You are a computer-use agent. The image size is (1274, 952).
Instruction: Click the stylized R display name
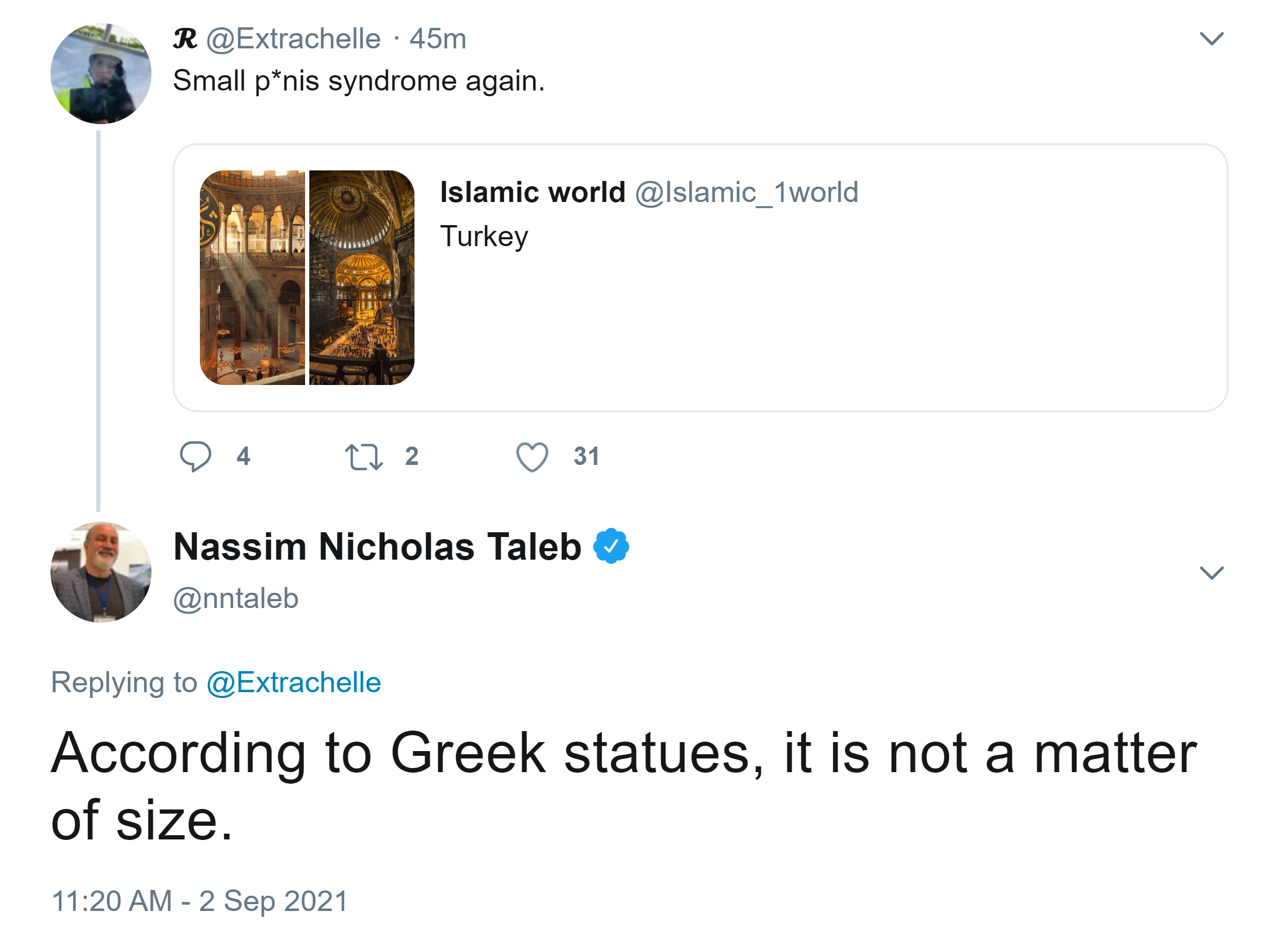tap(185, 39)
